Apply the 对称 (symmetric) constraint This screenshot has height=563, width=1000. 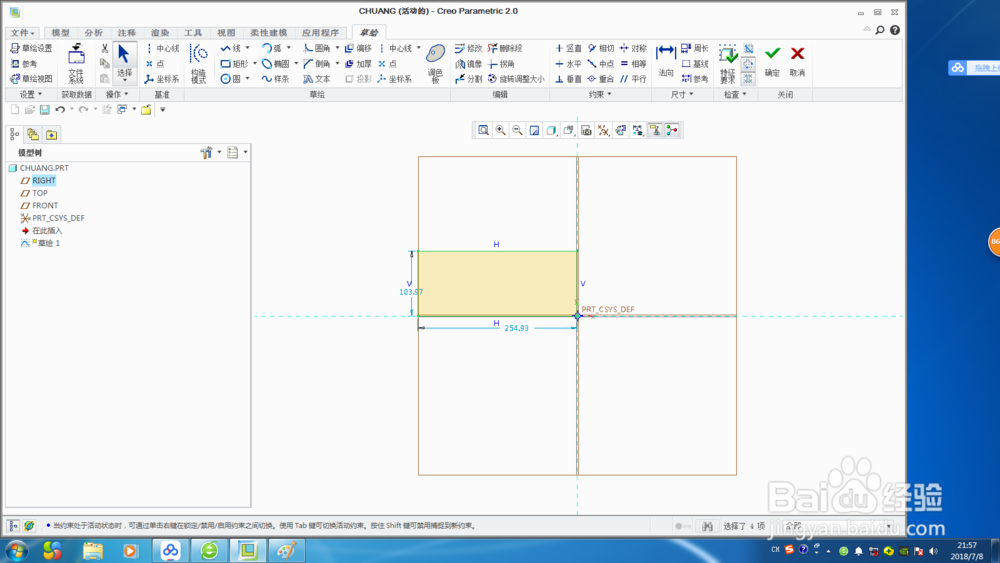pos(633,48)
